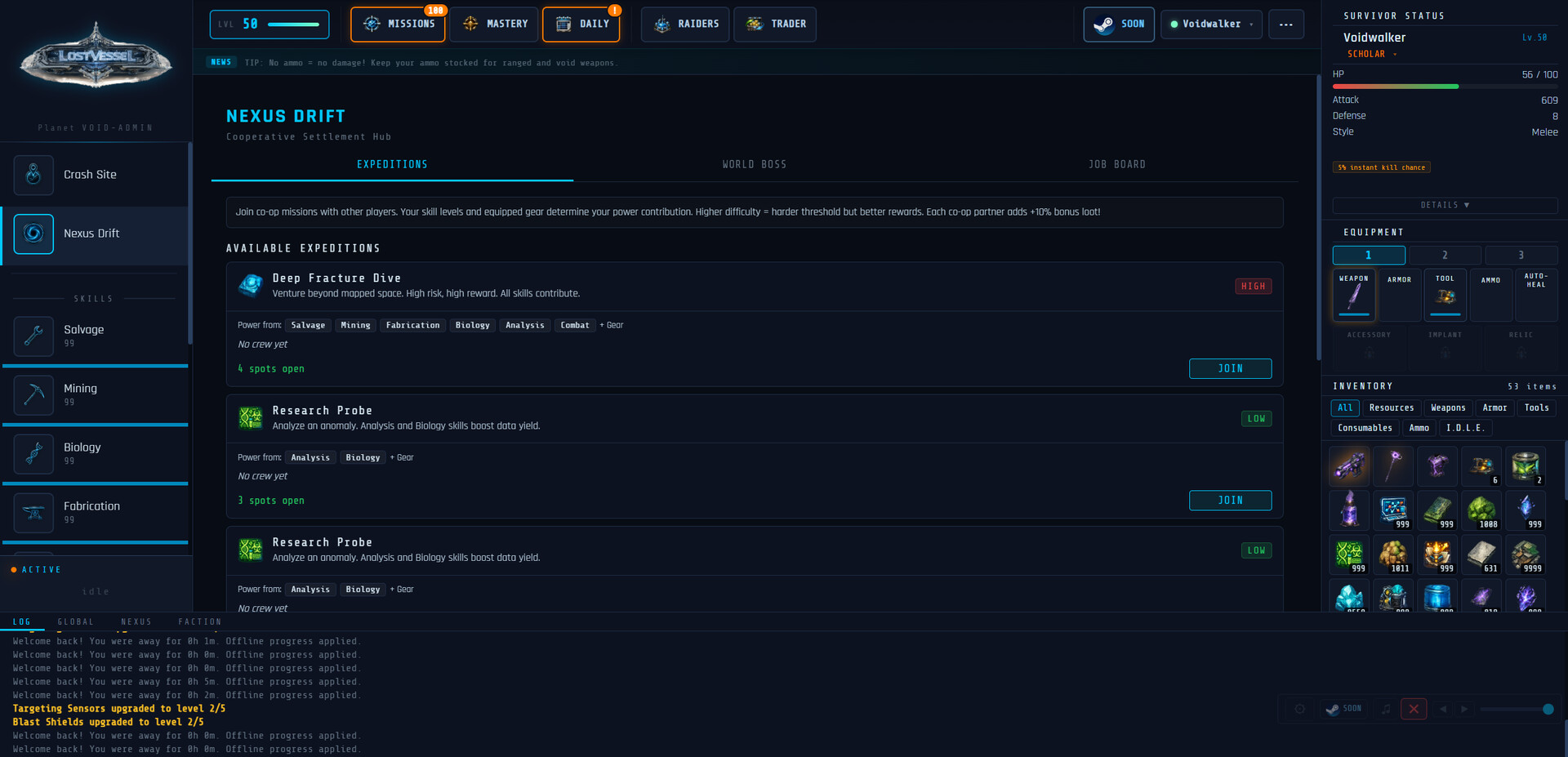1568x757 pixels.
Task: Enable the Weapons inventory filter
Action: click(x=1448, y=407)
